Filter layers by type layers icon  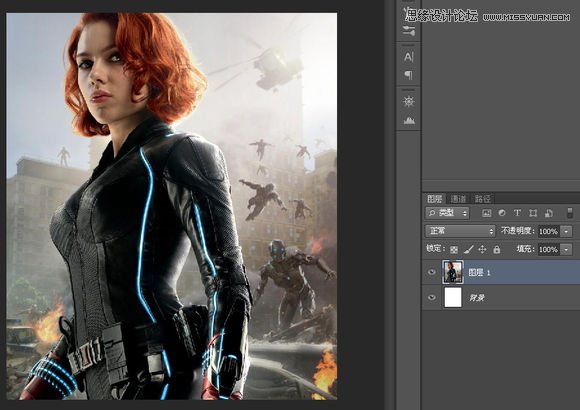tap(517, 213)
